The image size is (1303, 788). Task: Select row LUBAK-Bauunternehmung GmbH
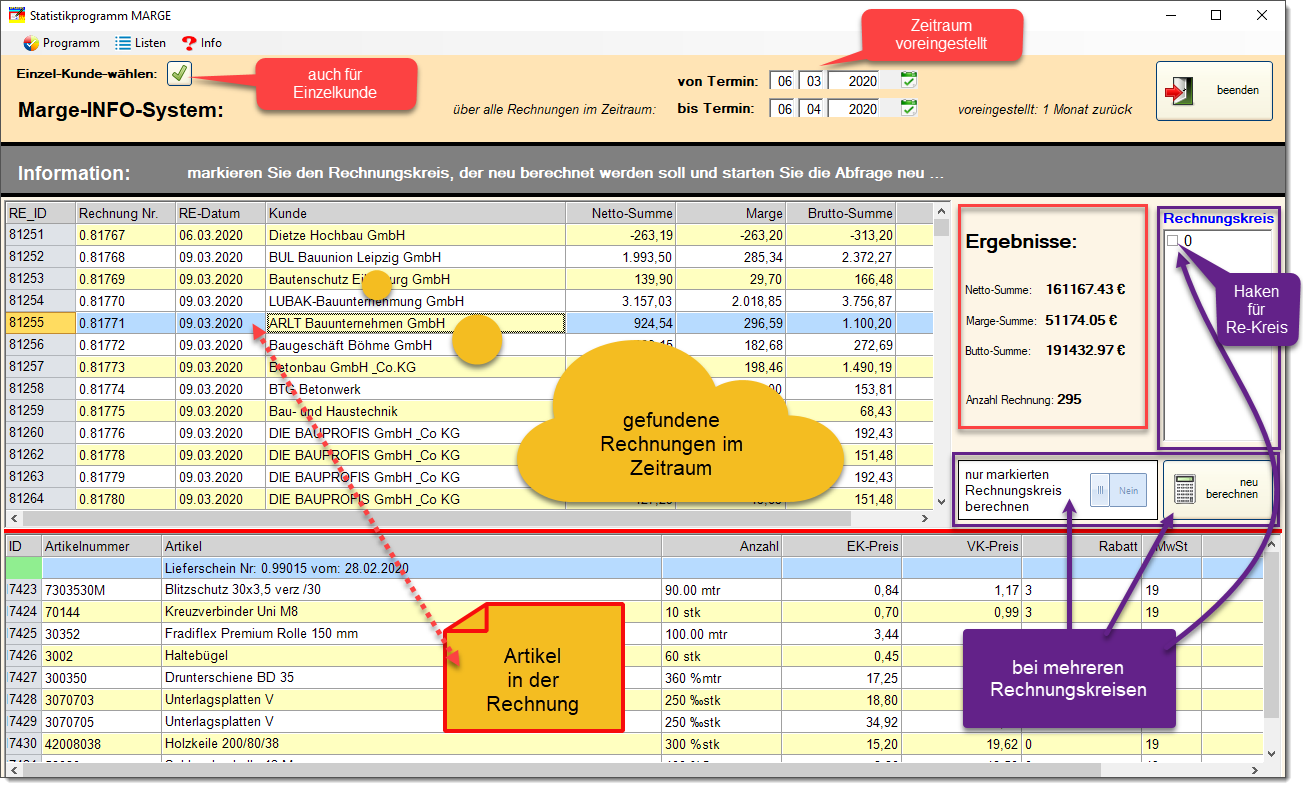coord(468,301)
